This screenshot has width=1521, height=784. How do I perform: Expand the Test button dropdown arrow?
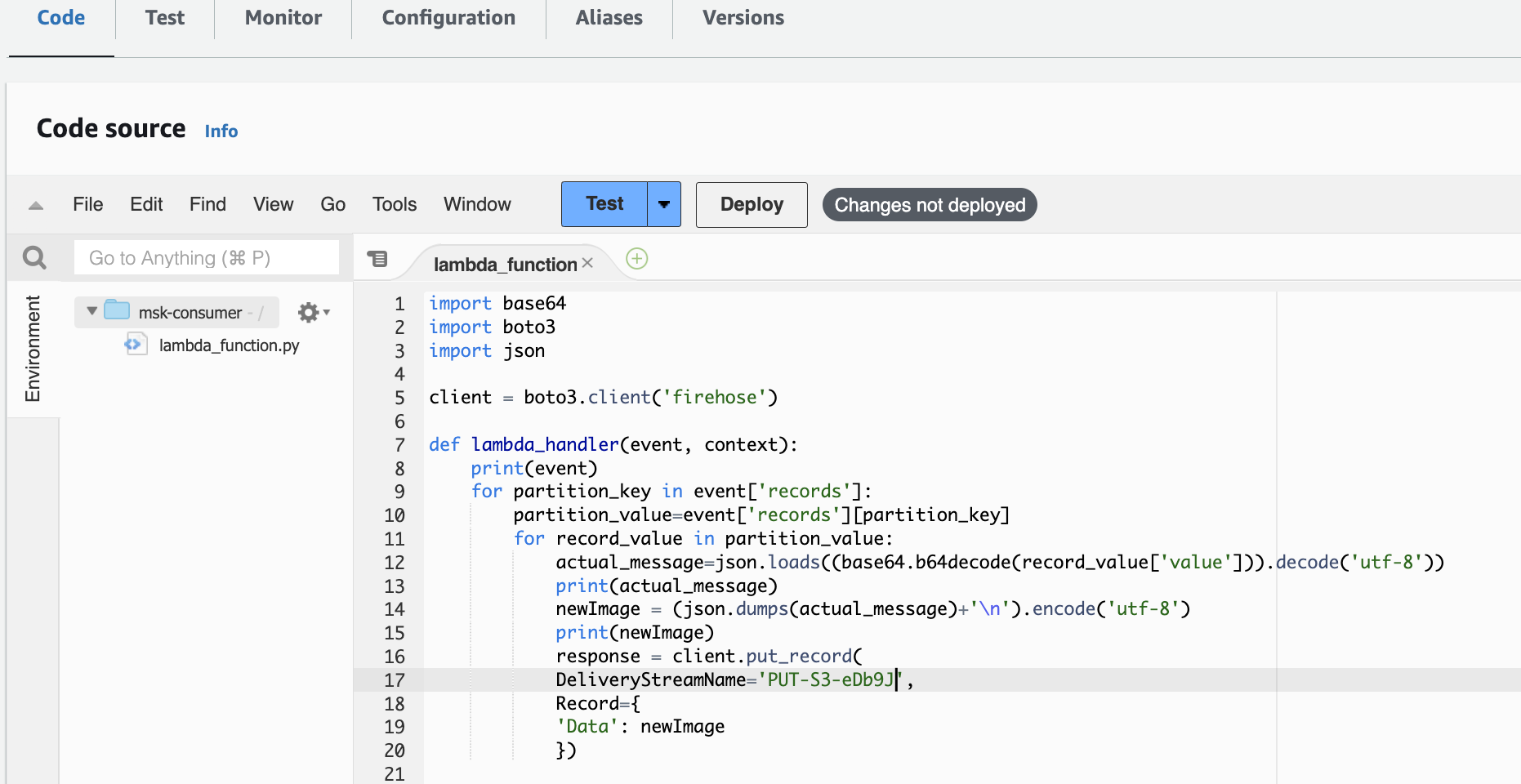[663, 204]
